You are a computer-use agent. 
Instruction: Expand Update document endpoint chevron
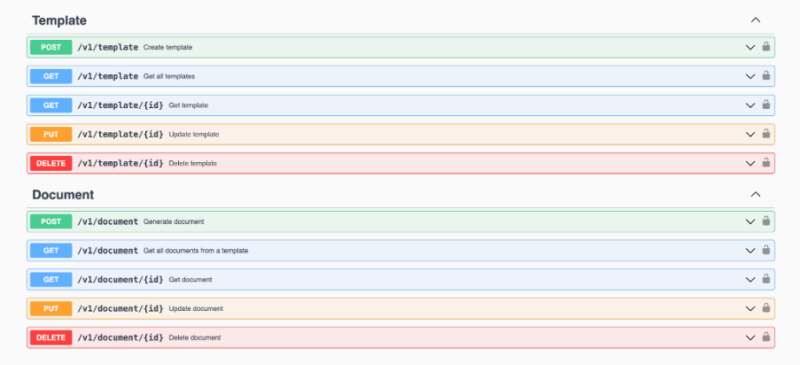[x=750, y=309]
